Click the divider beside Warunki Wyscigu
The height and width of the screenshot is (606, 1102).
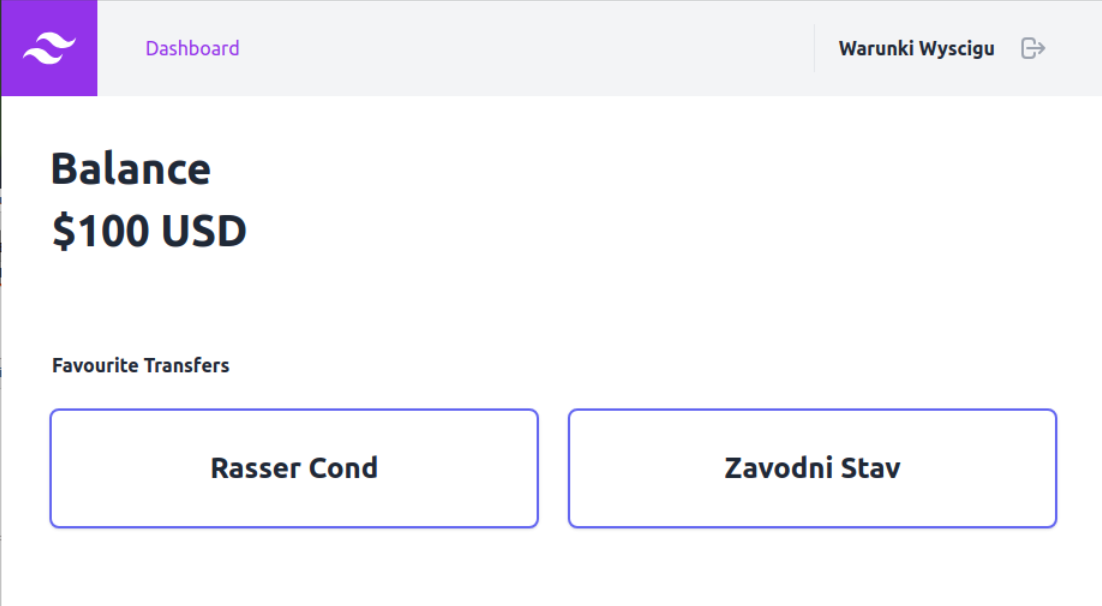(x=814, y=48)
